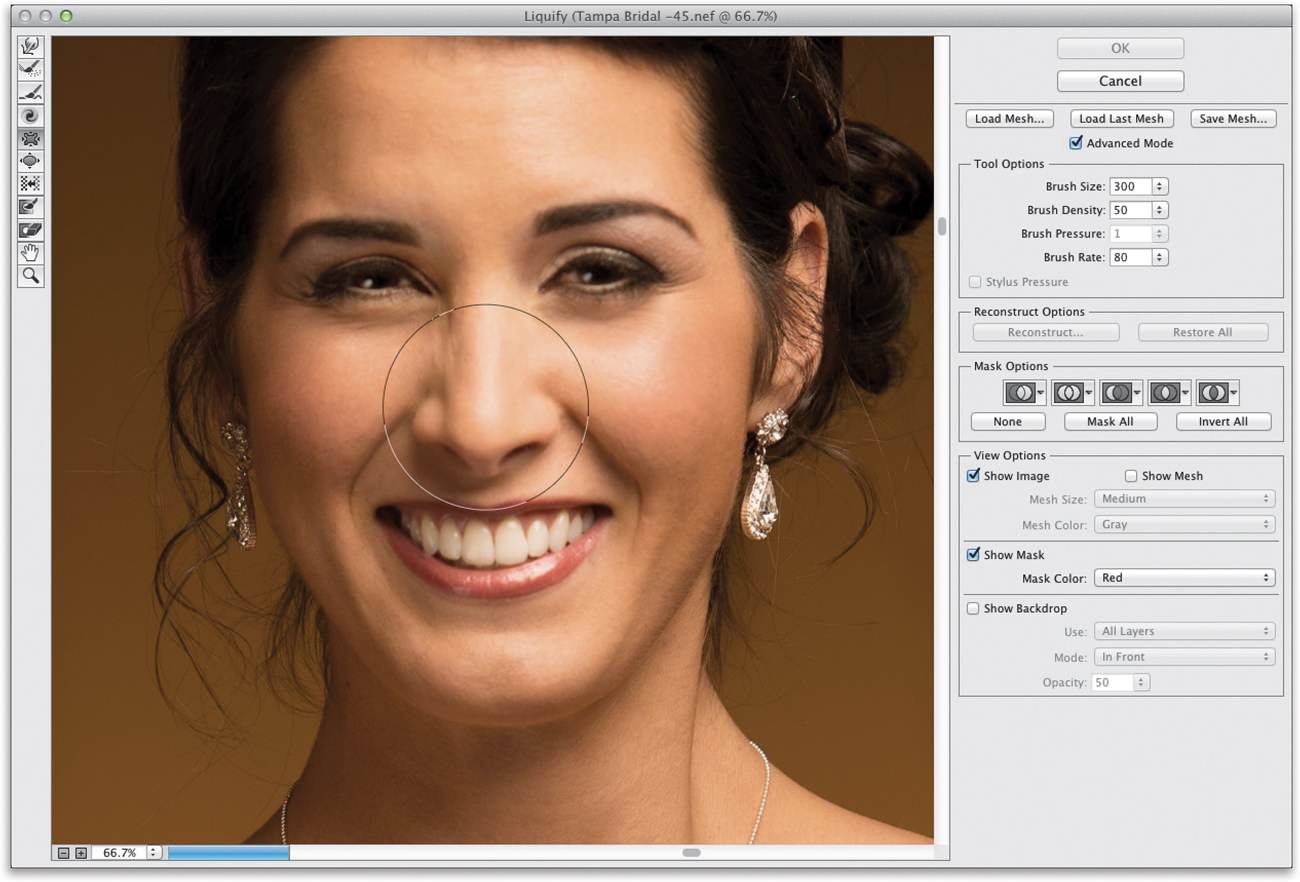Click the Liquify window title text
The image size is (1300, 882).
click(650, 16)
